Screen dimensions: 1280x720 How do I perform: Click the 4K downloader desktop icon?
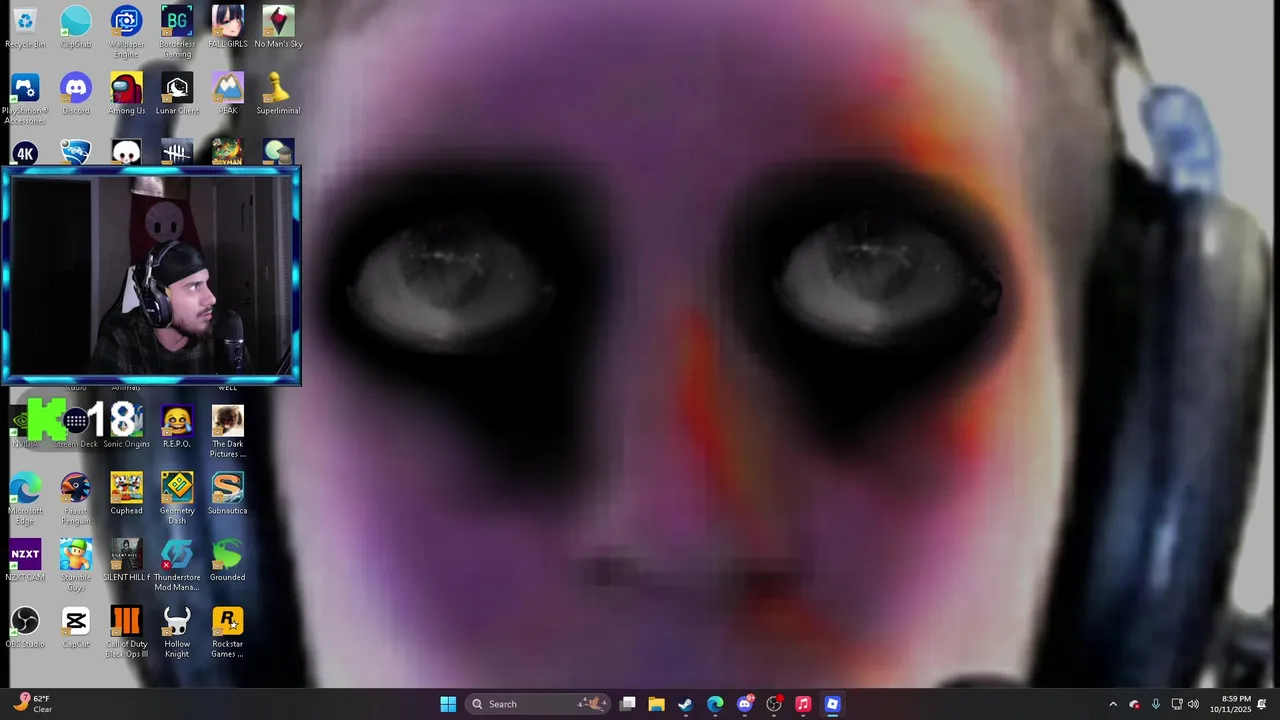(25, 153)
